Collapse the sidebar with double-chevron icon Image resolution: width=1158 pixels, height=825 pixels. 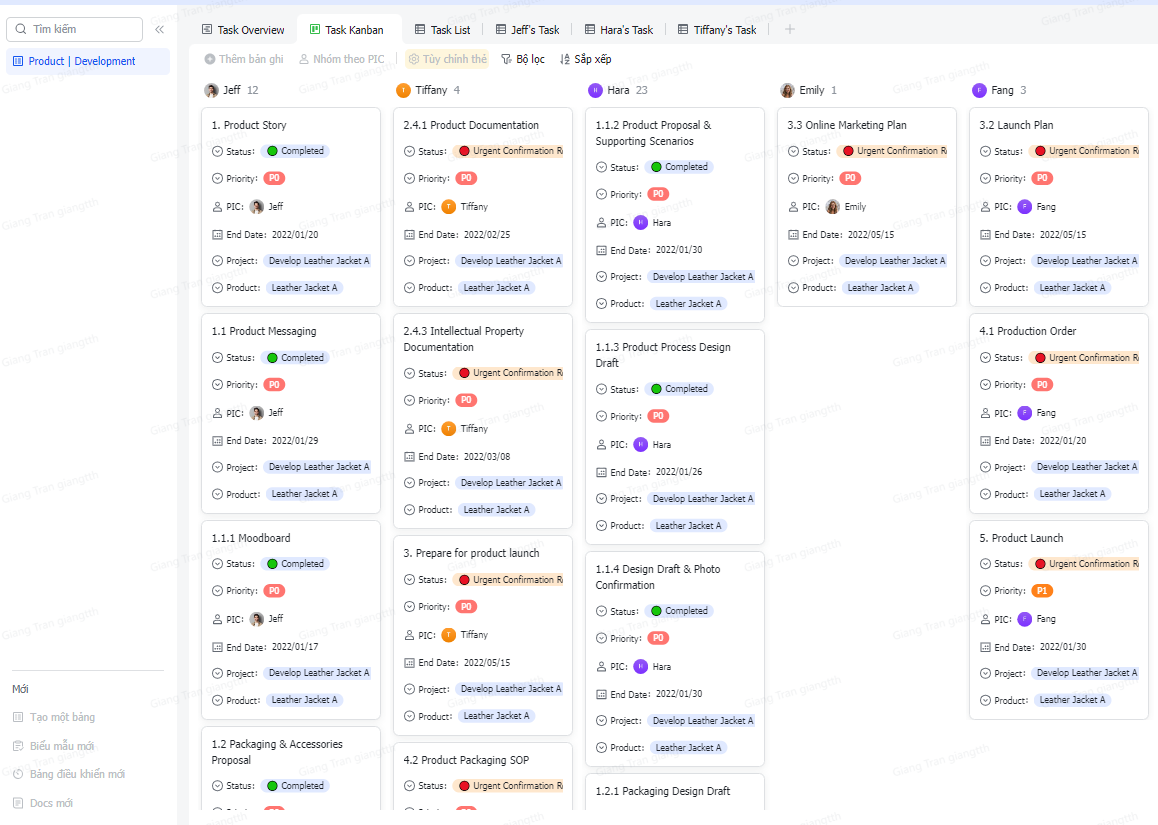160,30
